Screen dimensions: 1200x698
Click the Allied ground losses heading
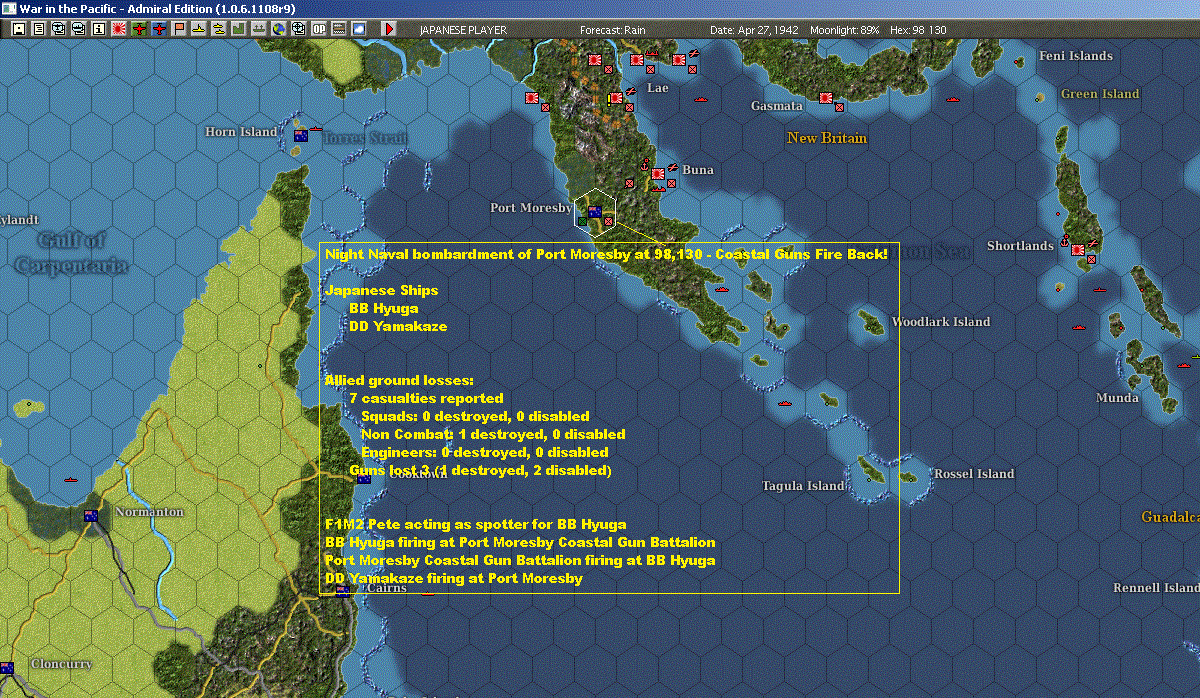(399, 380)
